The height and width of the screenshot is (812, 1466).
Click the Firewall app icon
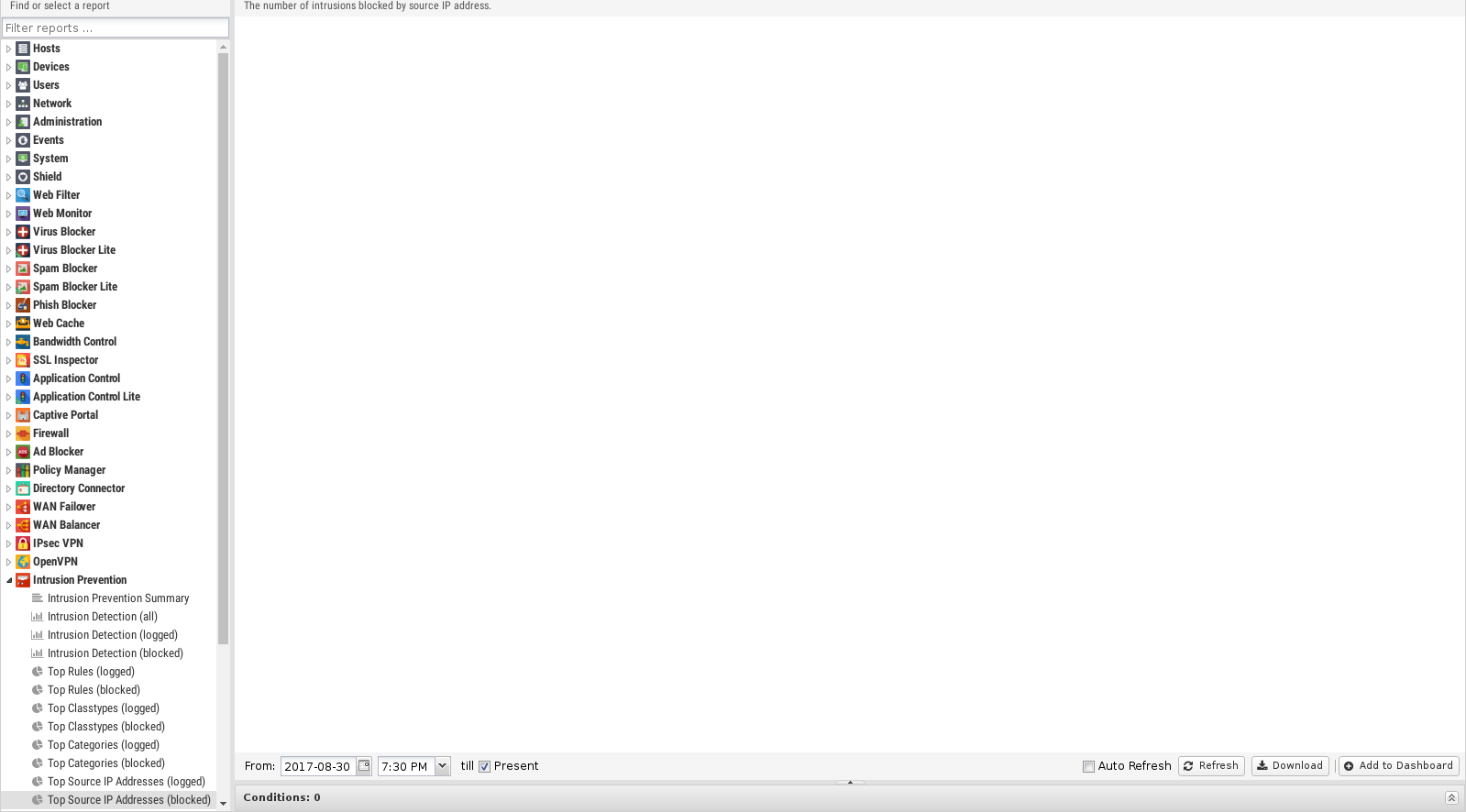pos(23,433)
